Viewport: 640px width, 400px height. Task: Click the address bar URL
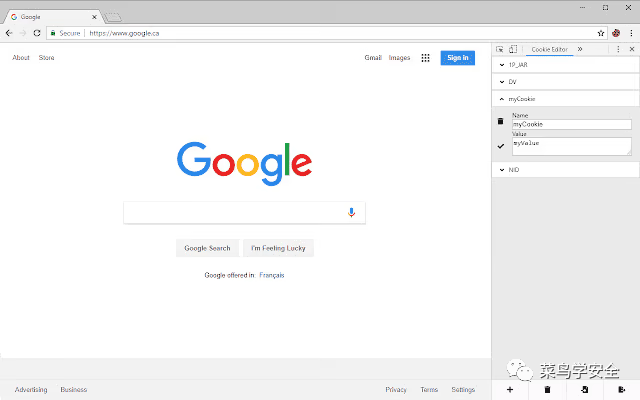[124, 33]
